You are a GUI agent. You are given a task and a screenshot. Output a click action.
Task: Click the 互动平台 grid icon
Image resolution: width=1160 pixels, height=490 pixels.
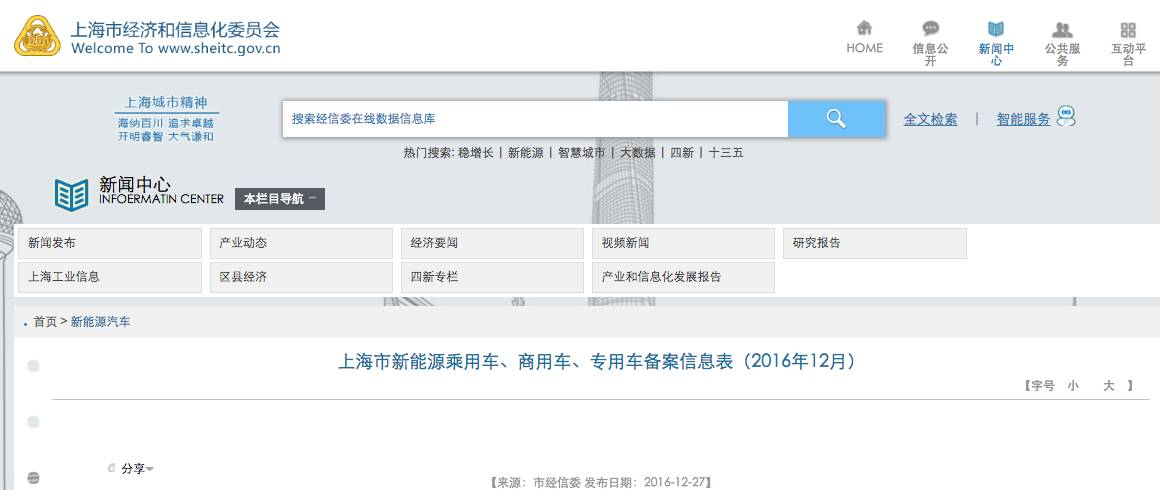(1128, 30)
